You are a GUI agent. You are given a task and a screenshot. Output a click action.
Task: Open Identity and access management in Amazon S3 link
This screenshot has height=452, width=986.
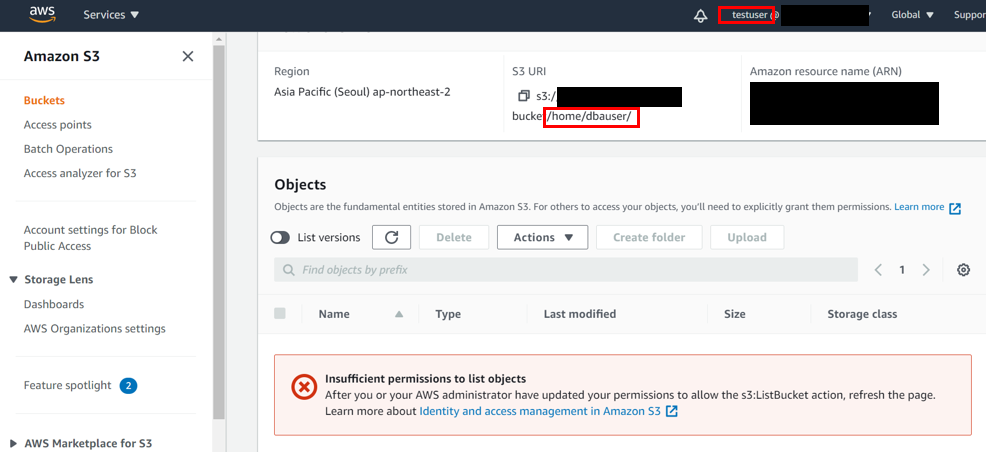[x=540, y=411]
